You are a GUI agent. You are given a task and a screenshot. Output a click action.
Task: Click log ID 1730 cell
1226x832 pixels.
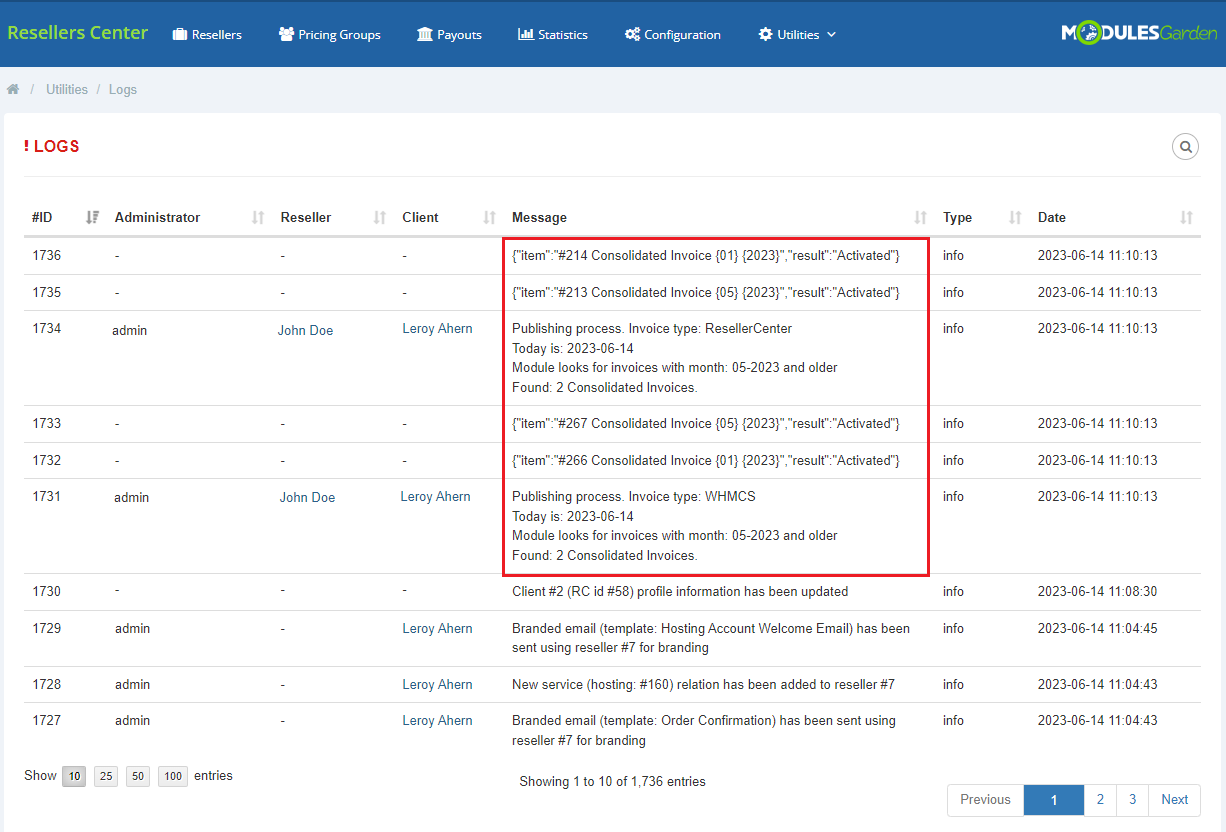(46, 591)
